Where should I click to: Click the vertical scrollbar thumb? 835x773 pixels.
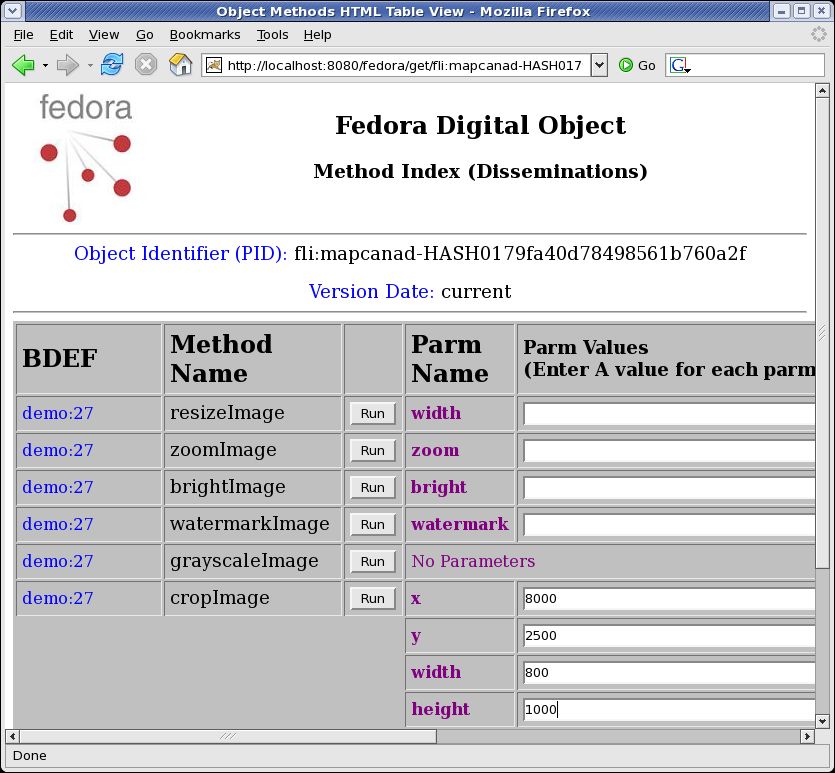(822, 333)
